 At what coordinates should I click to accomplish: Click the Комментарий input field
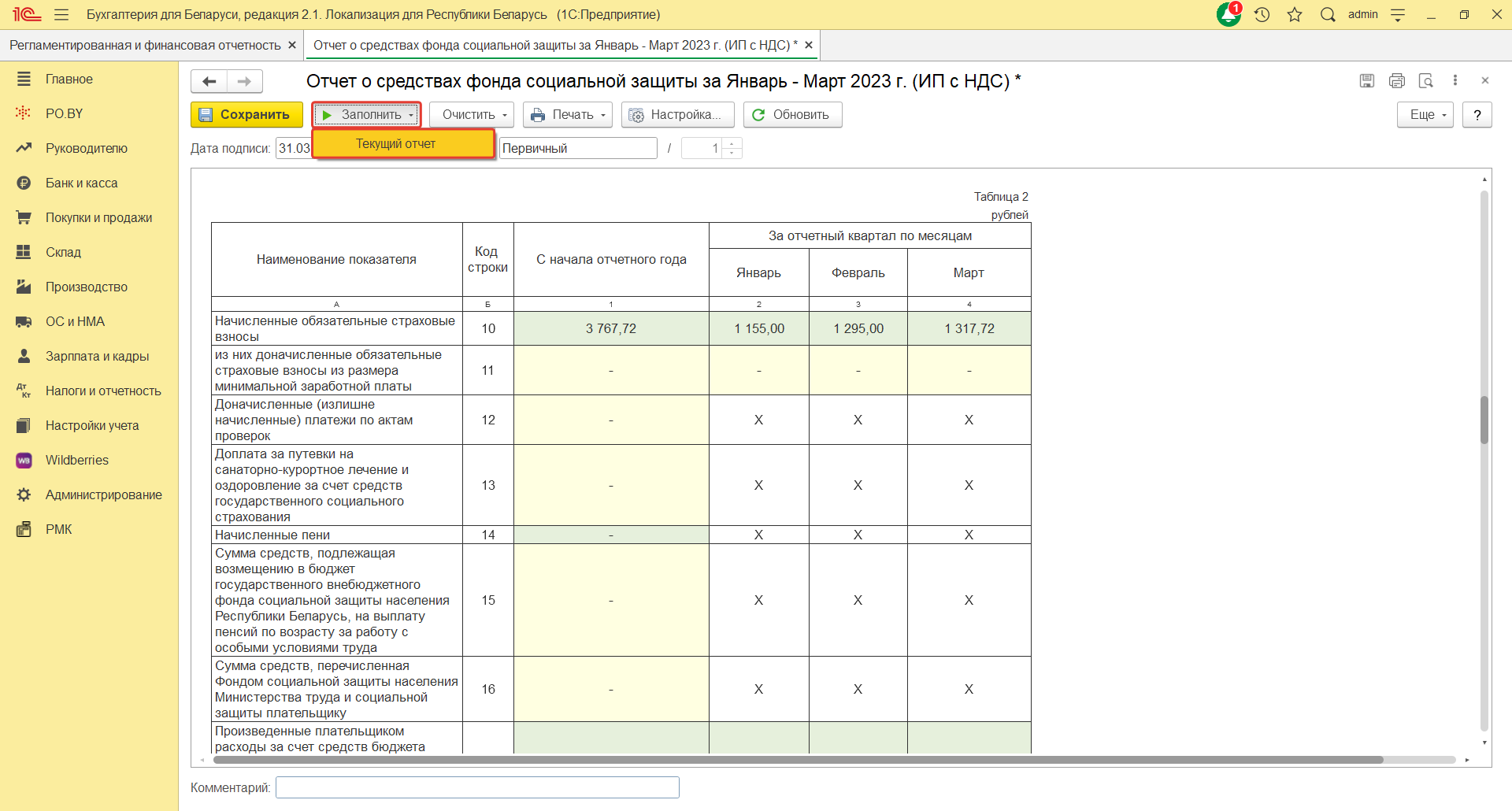476,787
